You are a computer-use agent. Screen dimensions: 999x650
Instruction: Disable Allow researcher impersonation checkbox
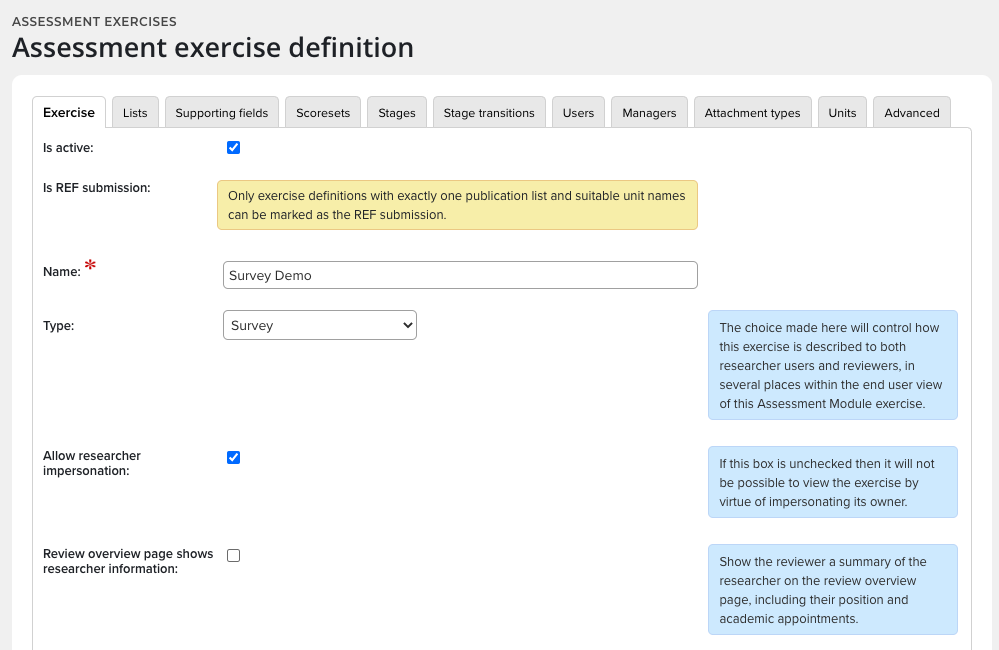click(x=234, y=458)
